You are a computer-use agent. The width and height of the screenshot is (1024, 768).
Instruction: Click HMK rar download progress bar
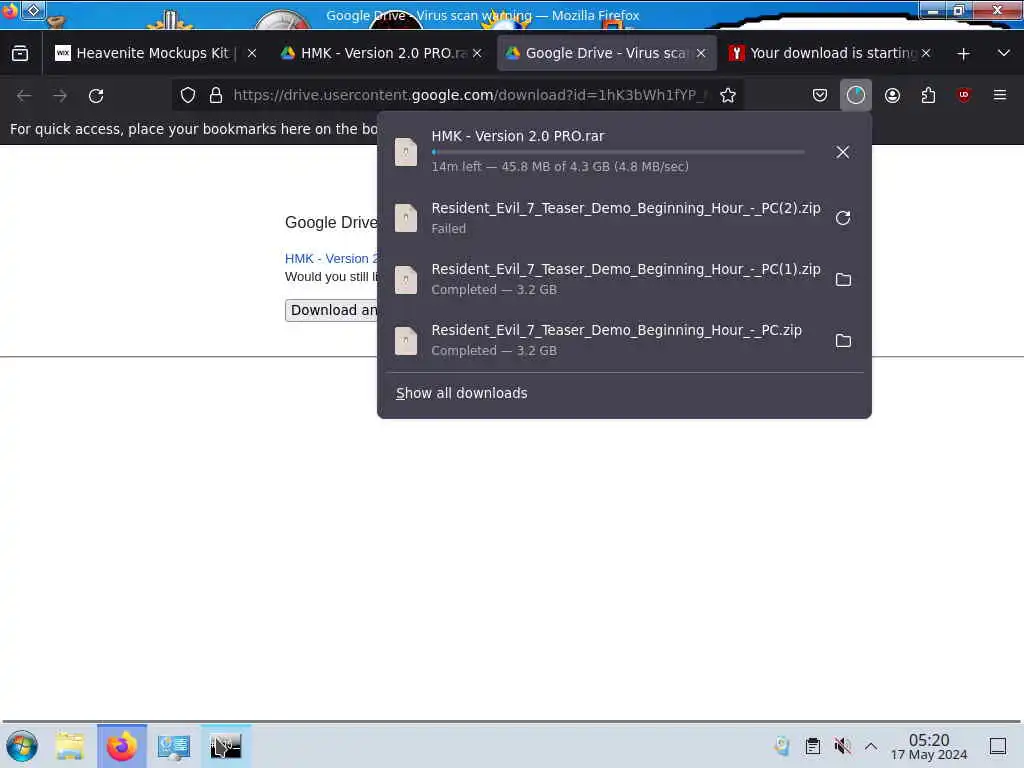pyautogui.click(x=618, y=152)
